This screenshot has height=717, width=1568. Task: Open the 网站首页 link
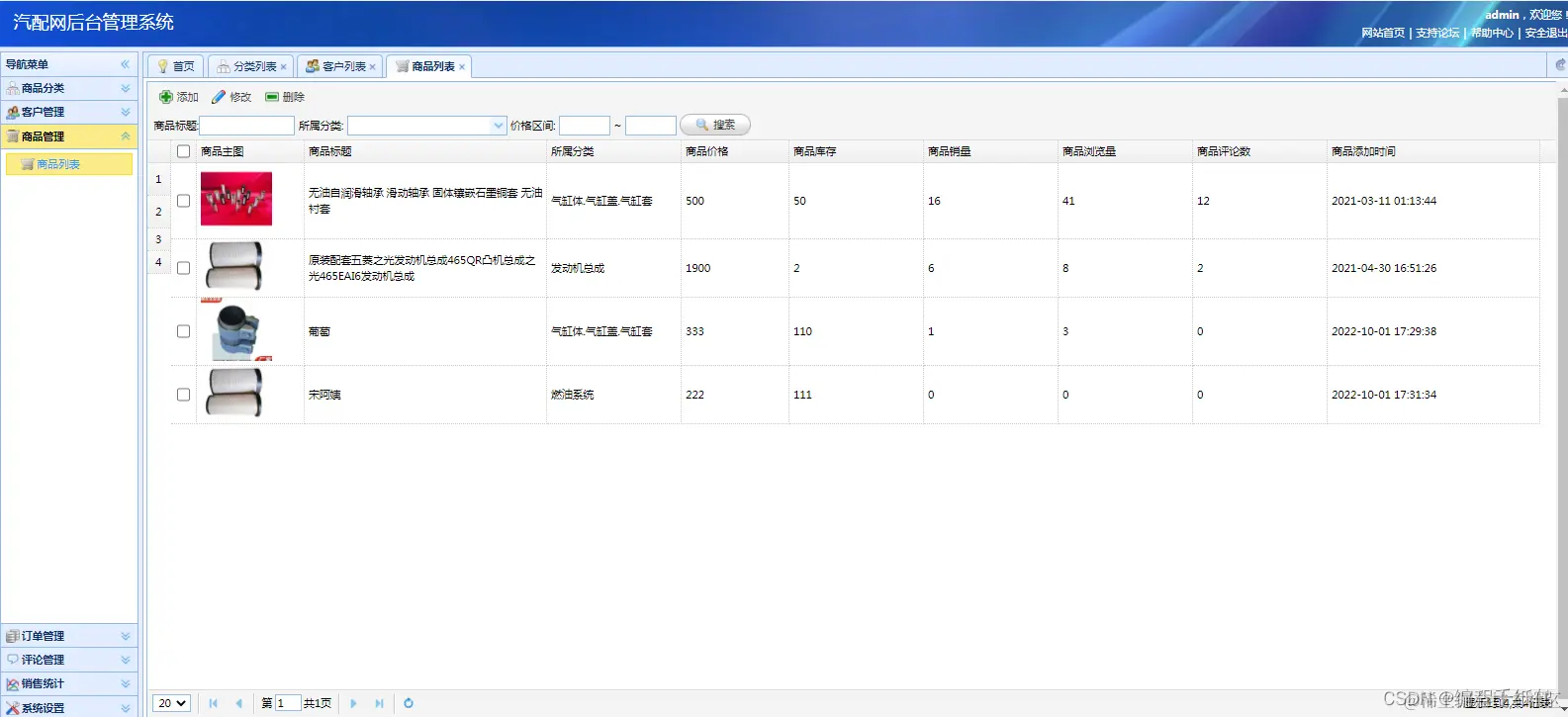1383,33
